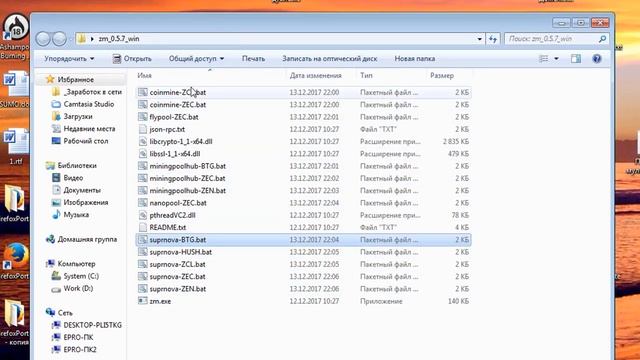Select Изображения library
640x360 pixels.
click(86, 202)
